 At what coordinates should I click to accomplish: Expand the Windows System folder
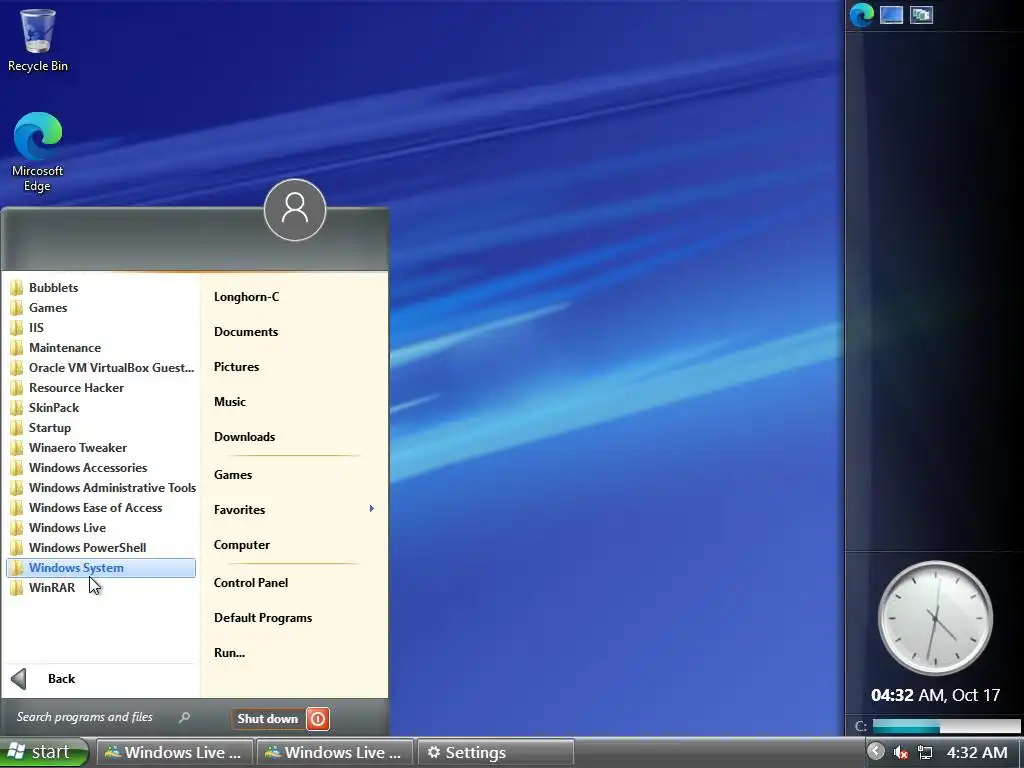pyautogui.click(x=101, y=568)
